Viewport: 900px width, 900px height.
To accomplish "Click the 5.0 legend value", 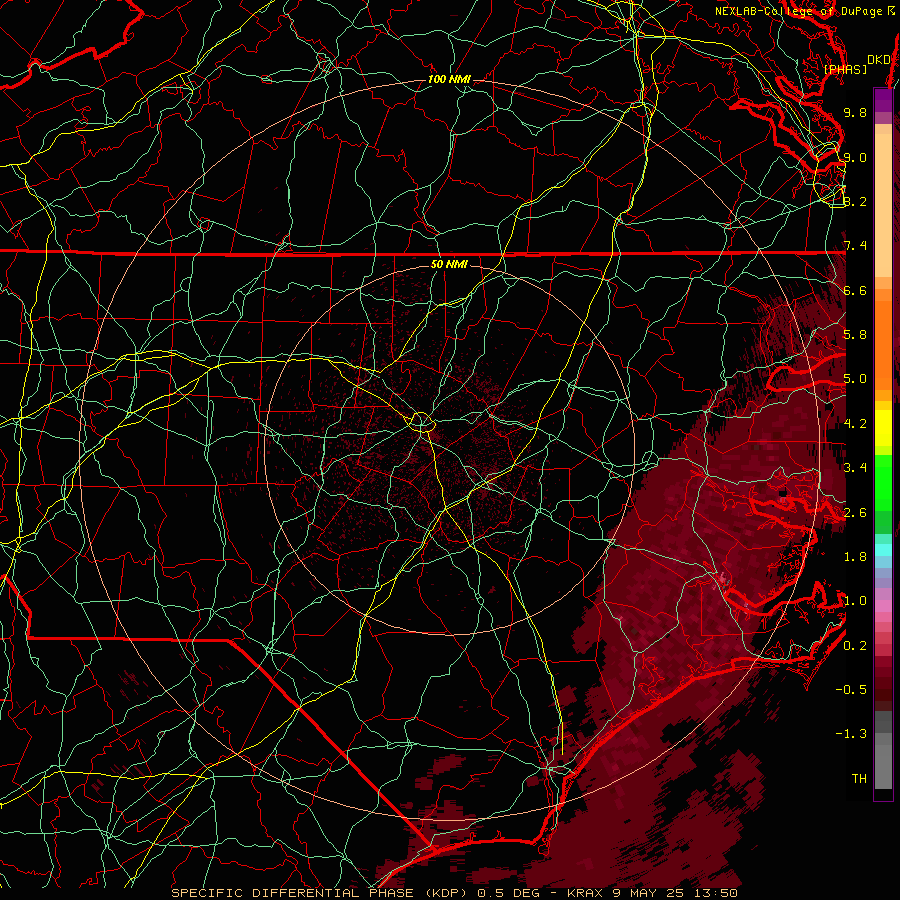I will click(855, 379).
